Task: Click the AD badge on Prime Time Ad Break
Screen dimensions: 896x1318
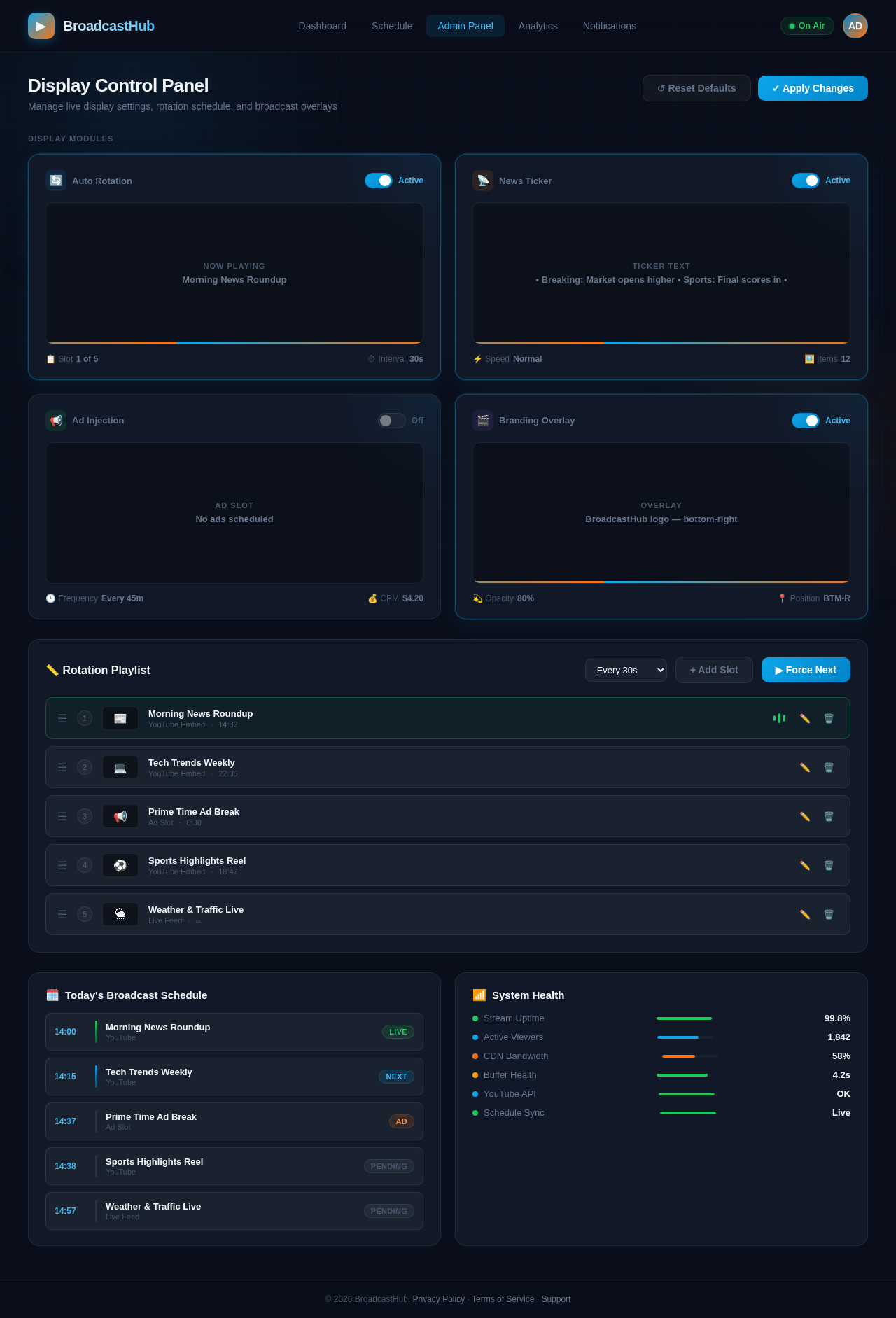Action: tap(402, 1121)
